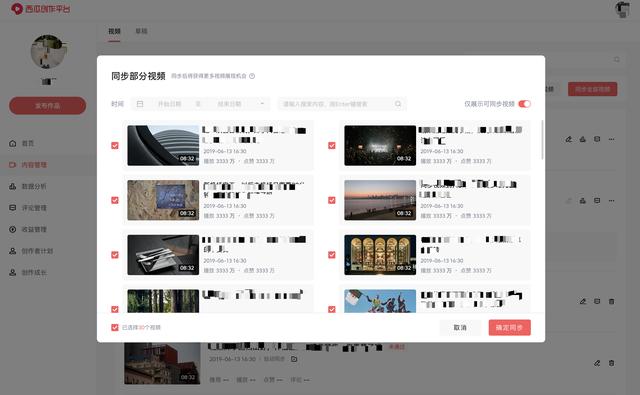
Task: Click the sunset waterfront video thumbnail
Action: pos(380,200)
